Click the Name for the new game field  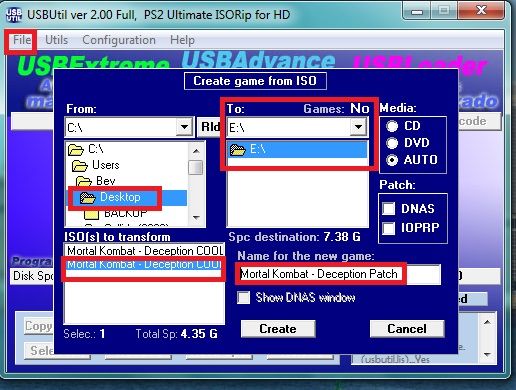(x=340, y=274)
